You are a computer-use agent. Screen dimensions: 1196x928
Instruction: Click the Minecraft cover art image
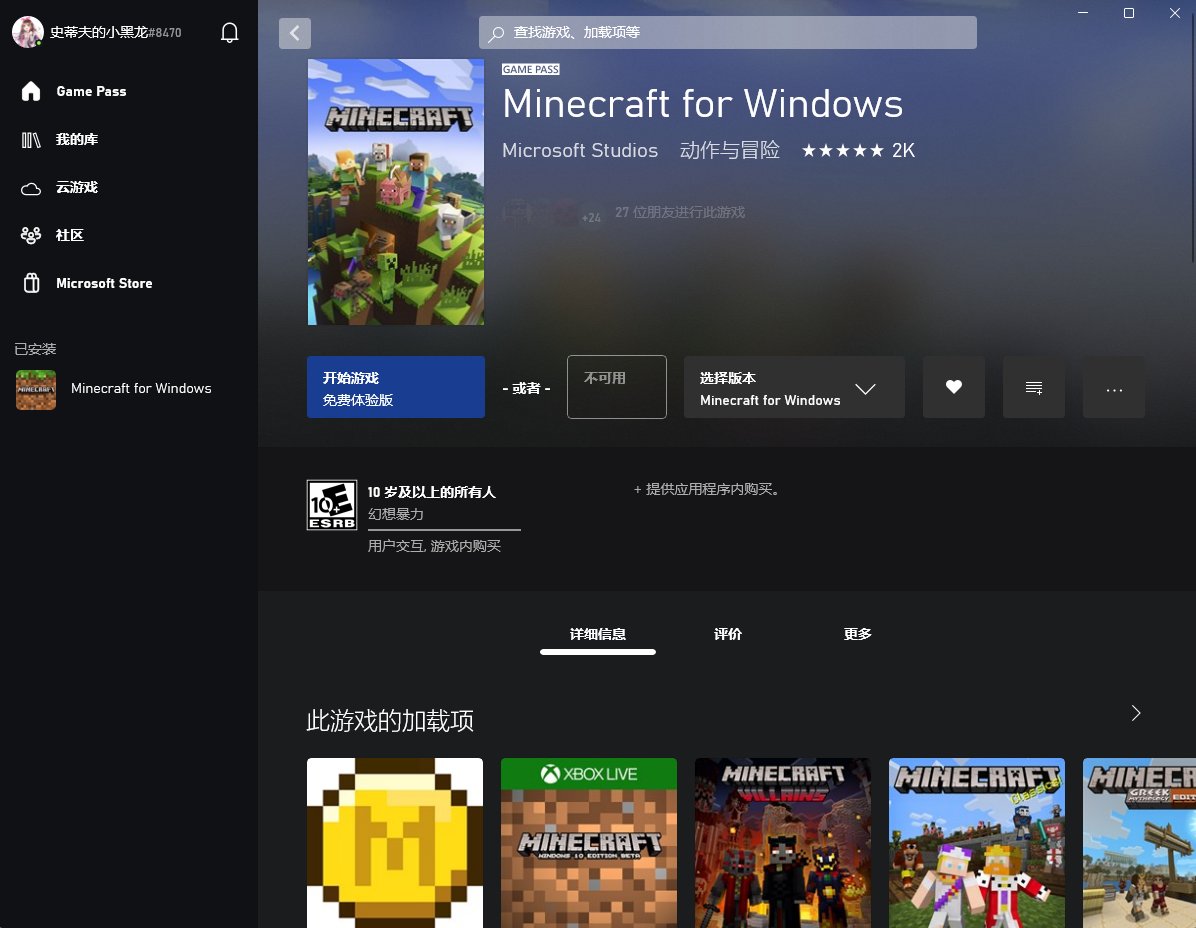[396, 192]
